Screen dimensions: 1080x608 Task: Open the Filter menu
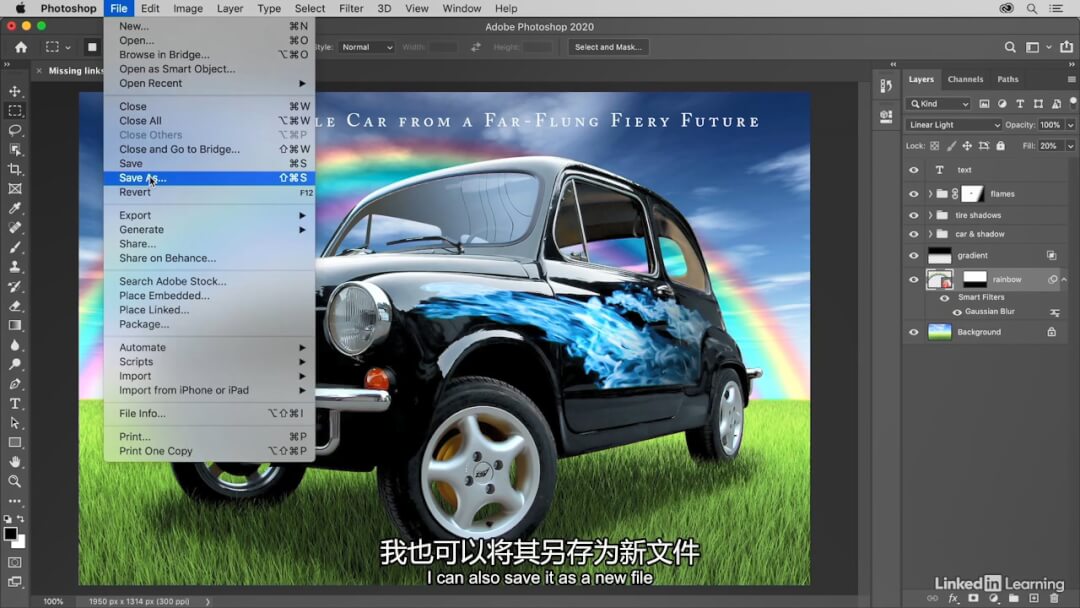pos(351,8)
